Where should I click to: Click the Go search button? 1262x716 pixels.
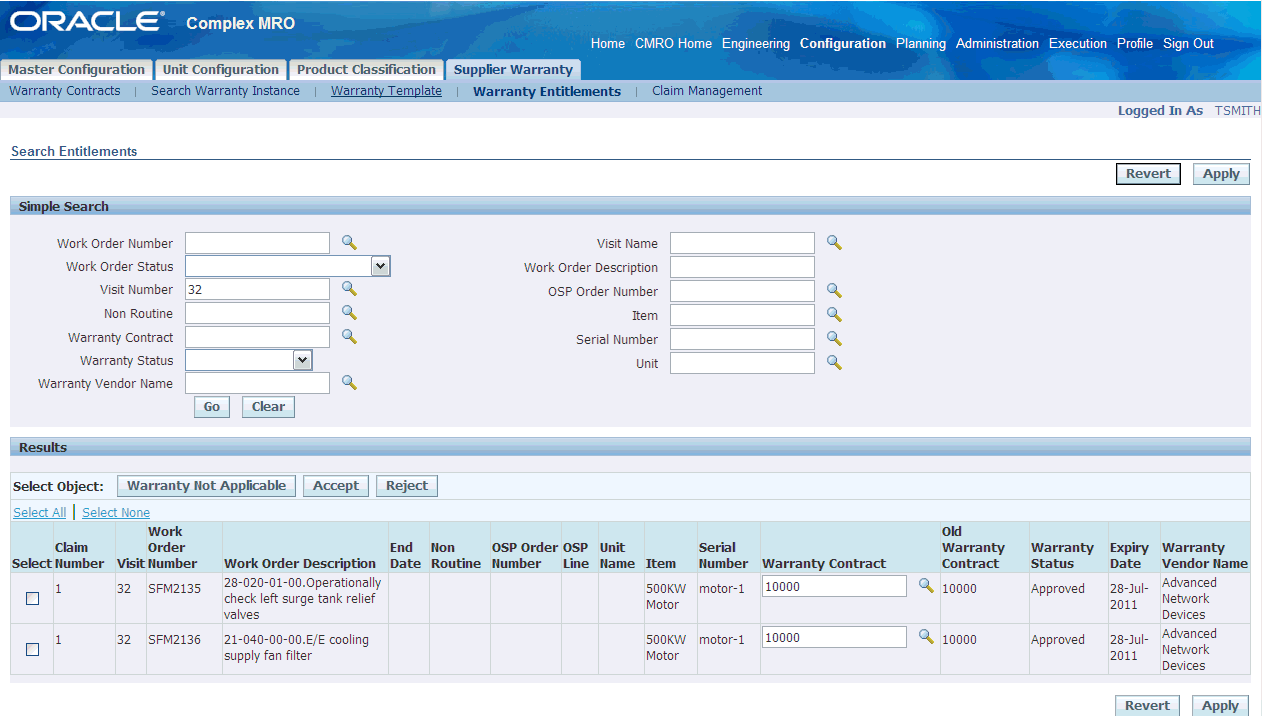click(212, 407)
